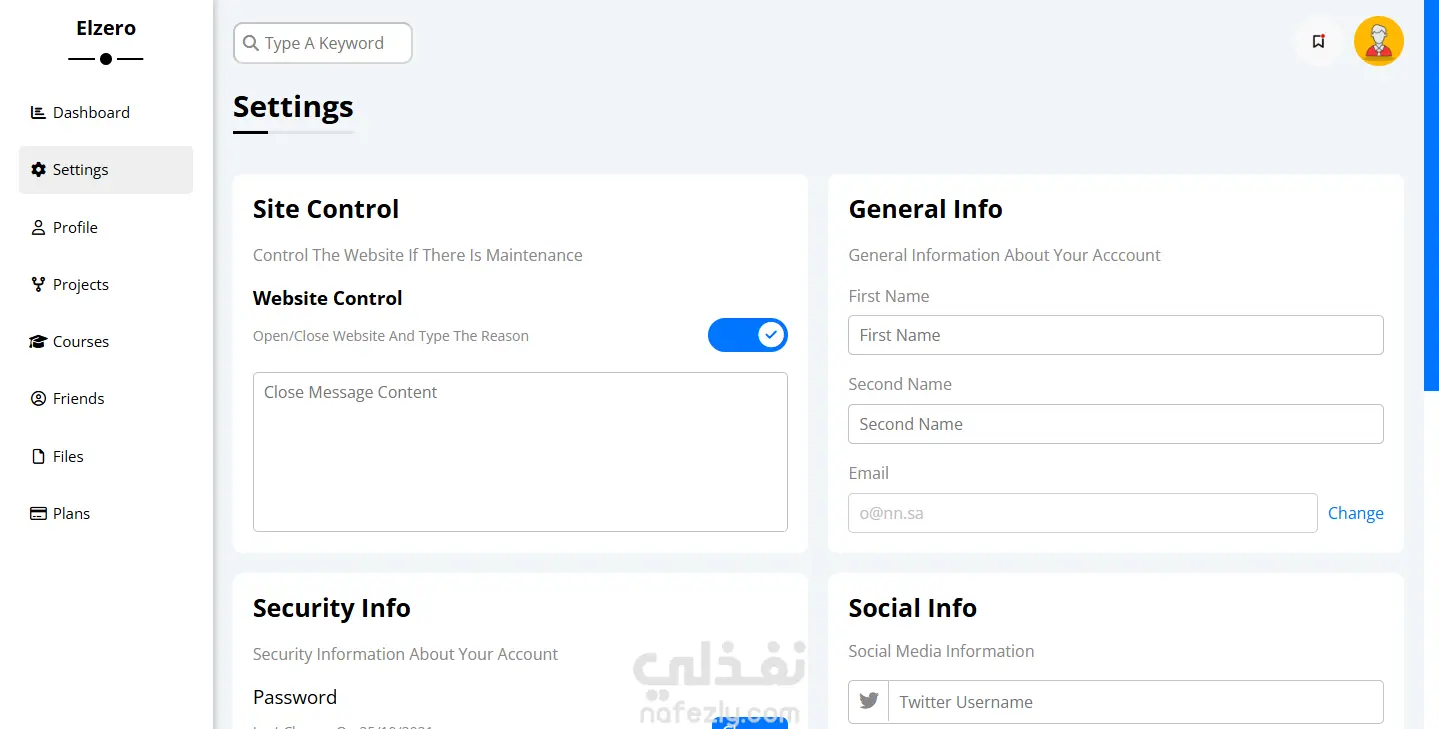Click the First Name input field
Screen dimensions: 1439x729
tap(1115, 335)
